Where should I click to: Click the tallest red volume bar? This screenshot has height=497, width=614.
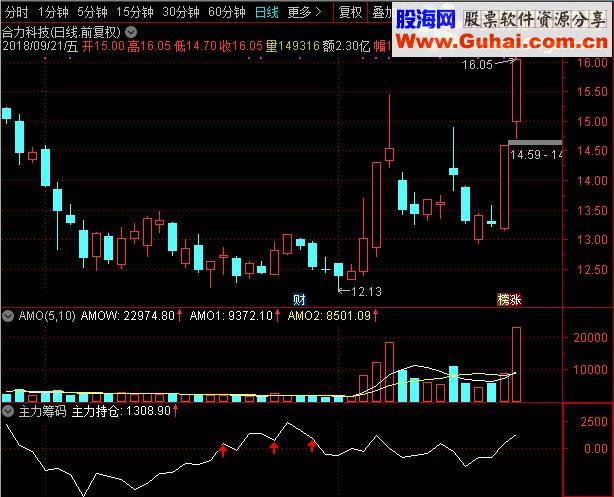516,364
